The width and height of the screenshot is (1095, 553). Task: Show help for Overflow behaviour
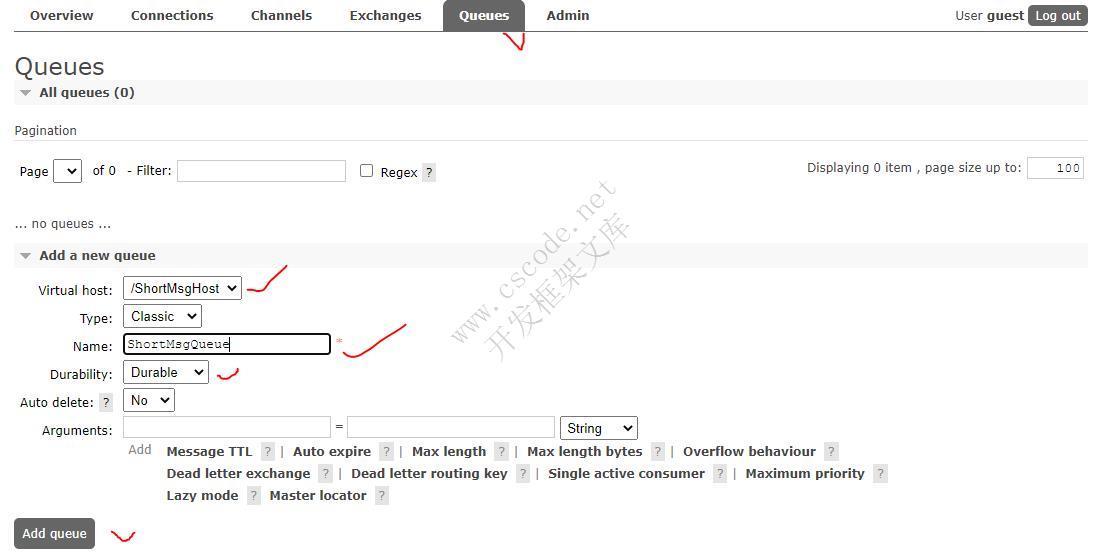point(831,452)
